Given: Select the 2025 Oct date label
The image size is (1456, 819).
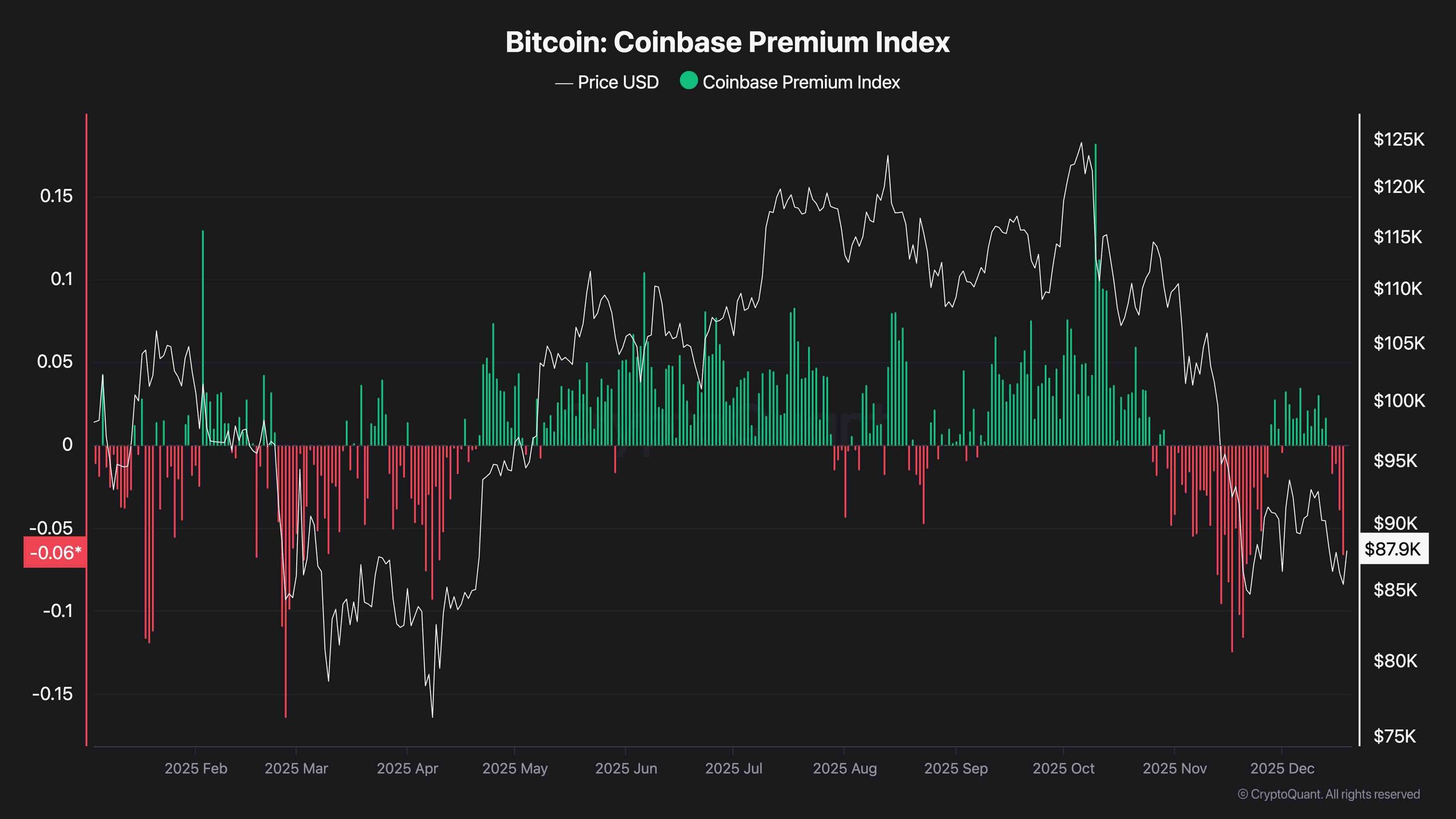Looking at the screenshot, I should [1063, 768].
